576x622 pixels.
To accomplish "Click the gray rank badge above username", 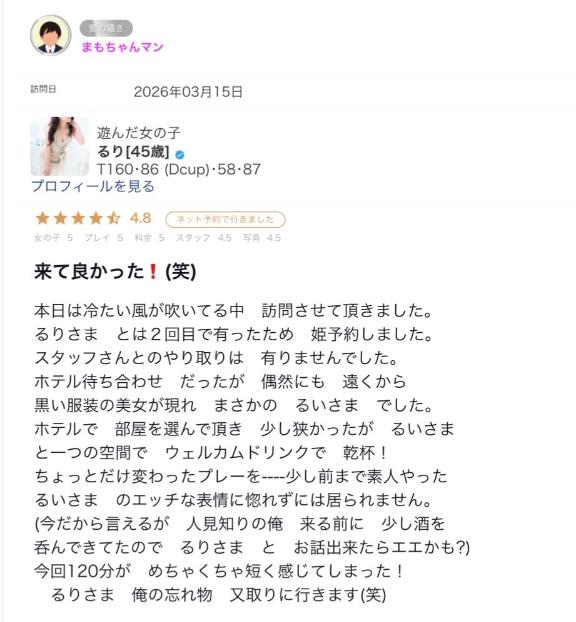I will click(x=106, y=28).
